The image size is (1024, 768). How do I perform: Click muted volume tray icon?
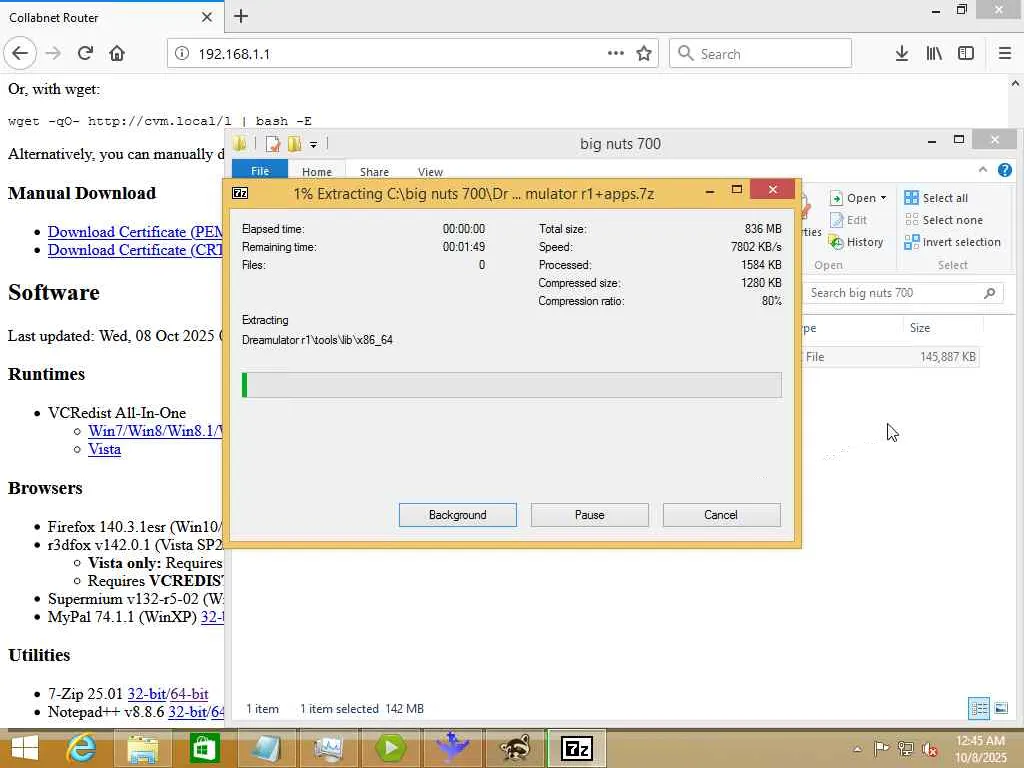[x=930, y=748]
